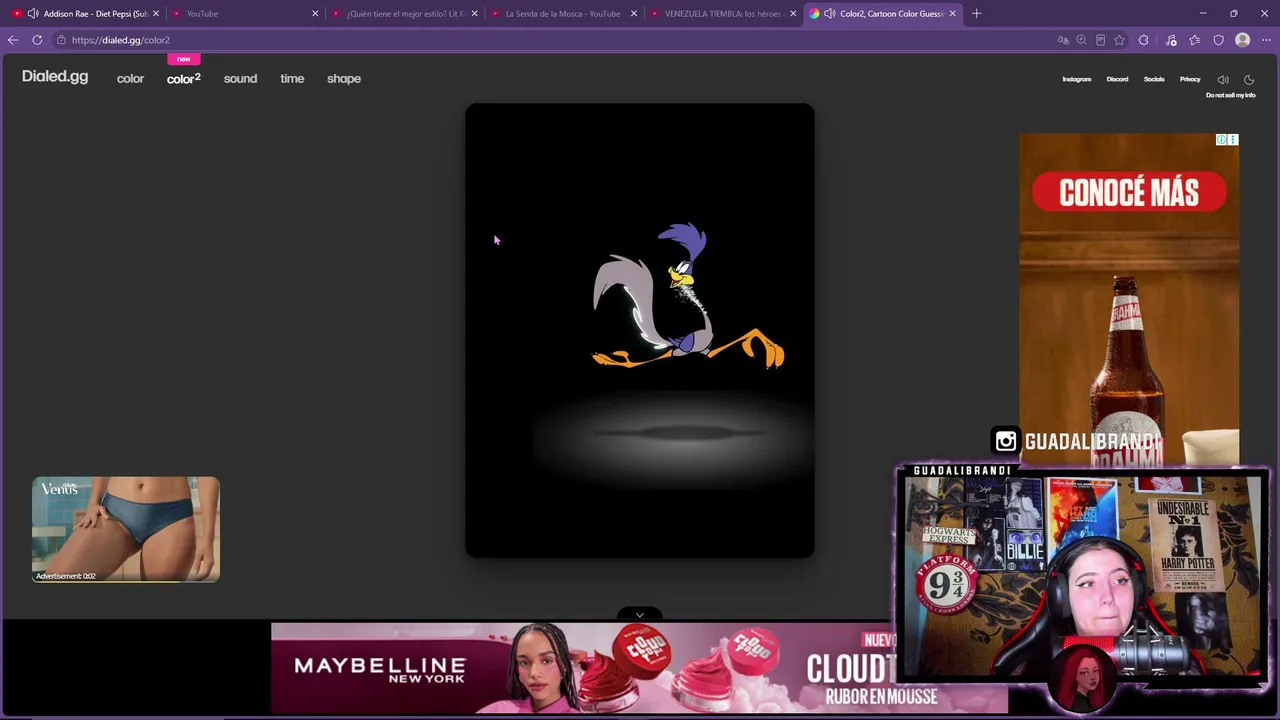This screenshot has height=720, width=1280.
Task: Open the translate page icon in the address bar
Action: click(x=1063, y=40)
